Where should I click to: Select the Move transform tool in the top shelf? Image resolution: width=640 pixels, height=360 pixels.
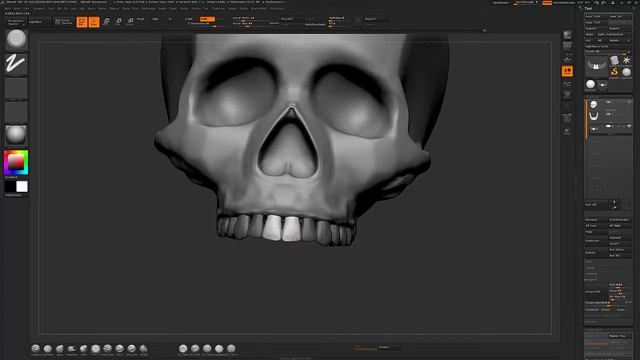[x=107, y=22]
